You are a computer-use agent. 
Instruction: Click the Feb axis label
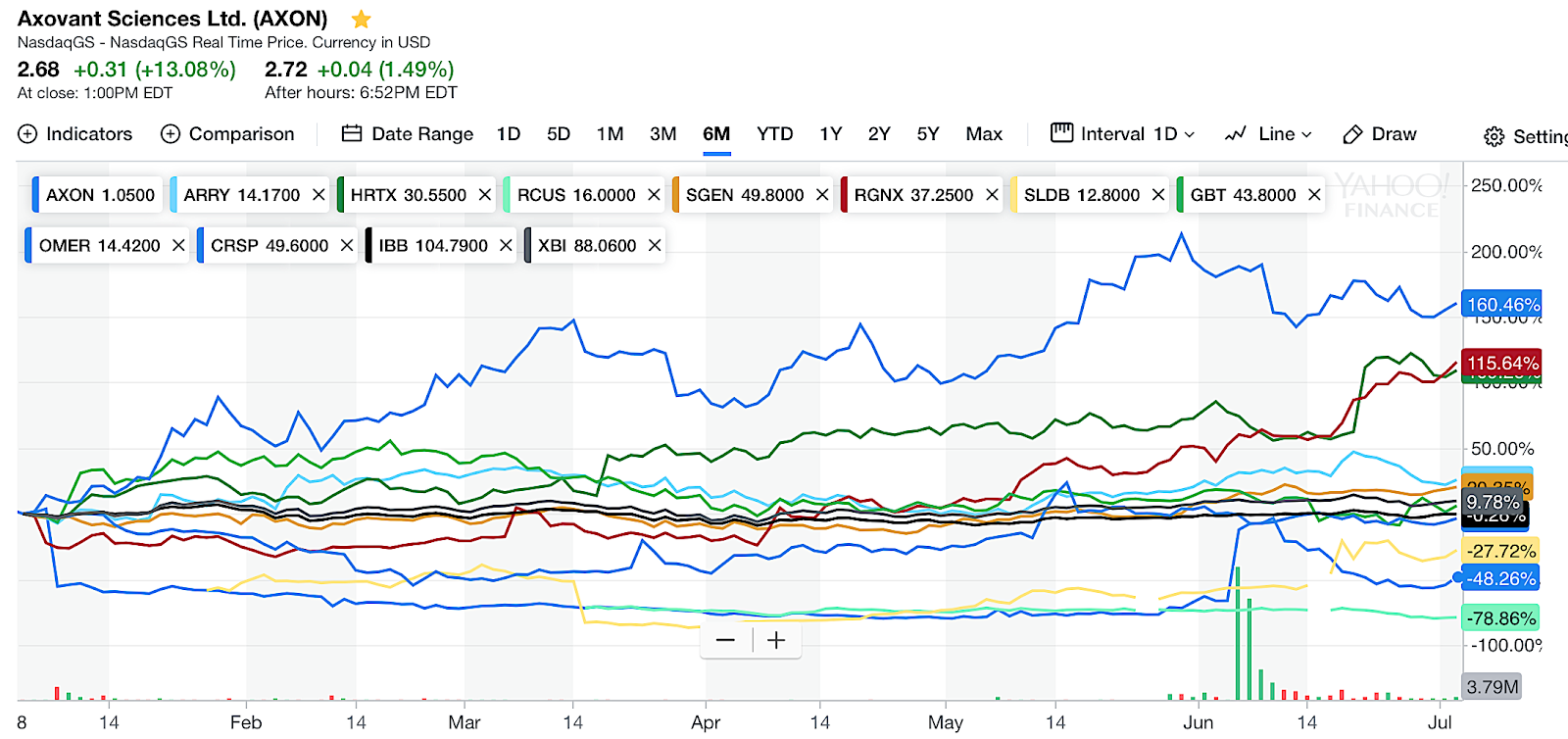246,722
